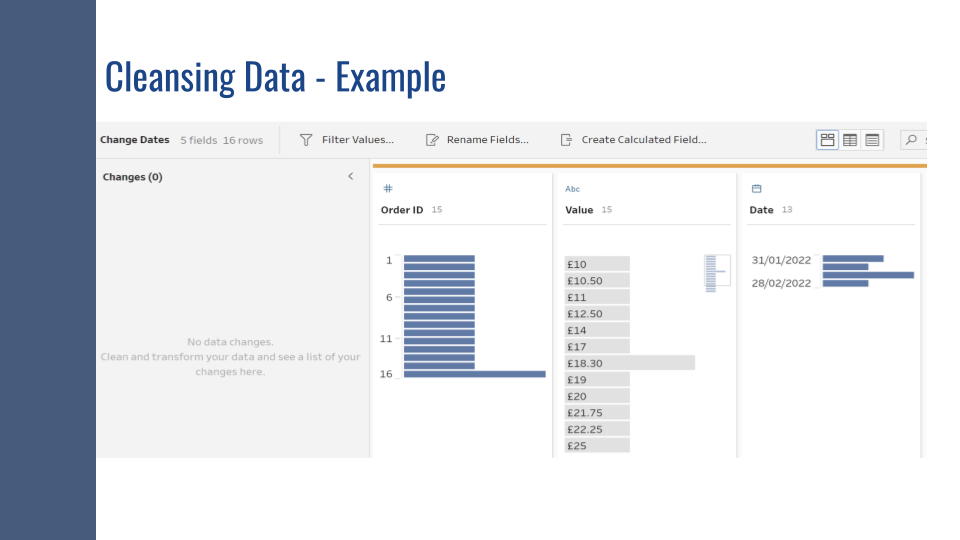Click the filter funnel icon
960x540 pixels.
pos(306,140)
